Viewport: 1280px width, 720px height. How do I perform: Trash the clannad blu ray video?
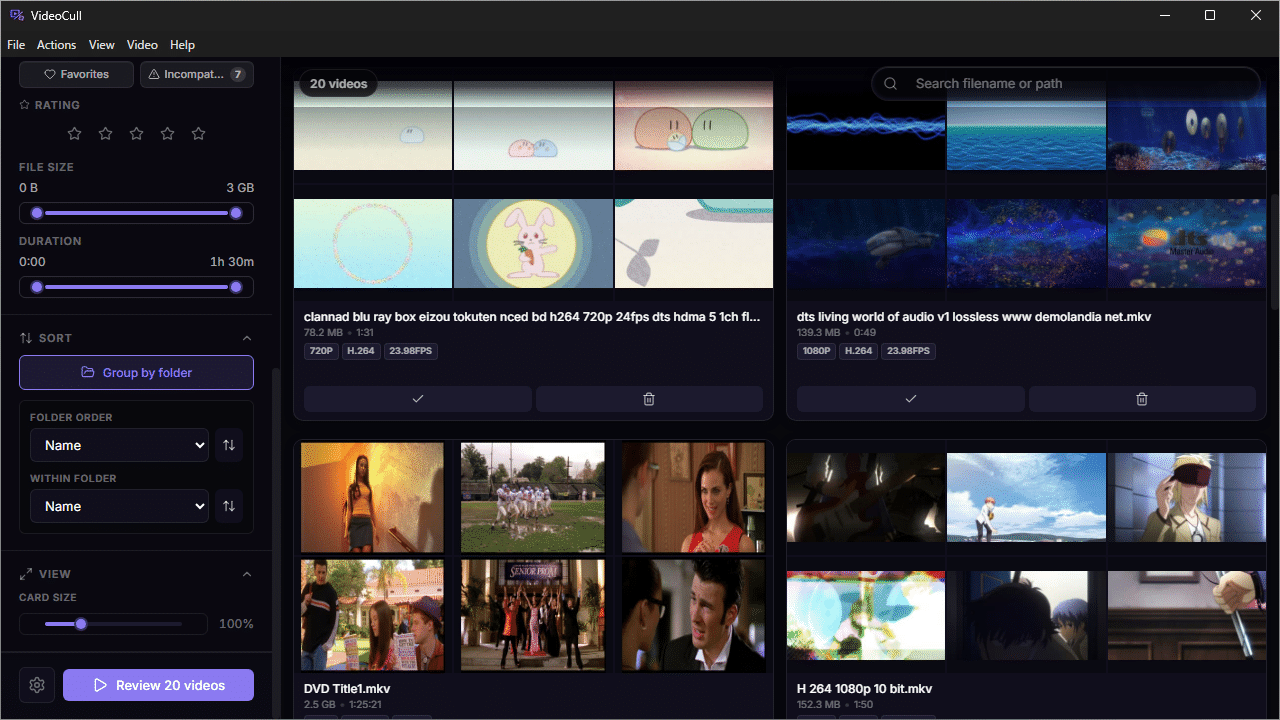tap(649, 399)
